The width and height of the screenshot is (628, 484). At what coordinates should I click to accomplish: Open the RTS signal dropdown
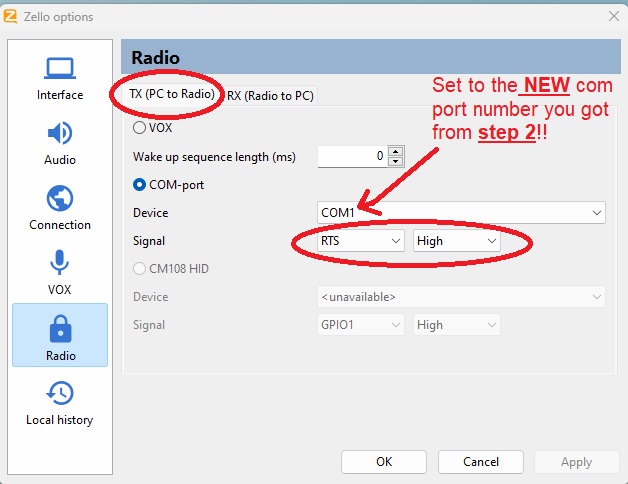tap(360, 241)
